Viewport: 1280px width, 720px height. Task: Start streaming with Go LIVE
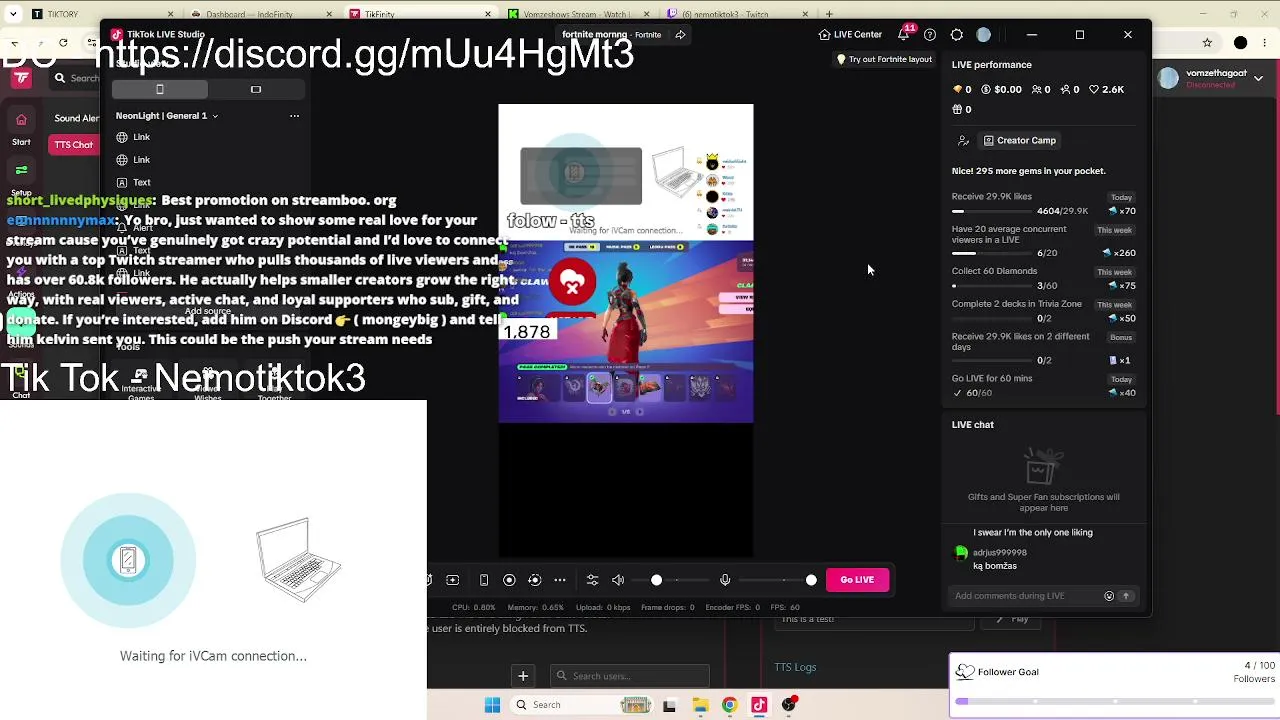point(857,580)
